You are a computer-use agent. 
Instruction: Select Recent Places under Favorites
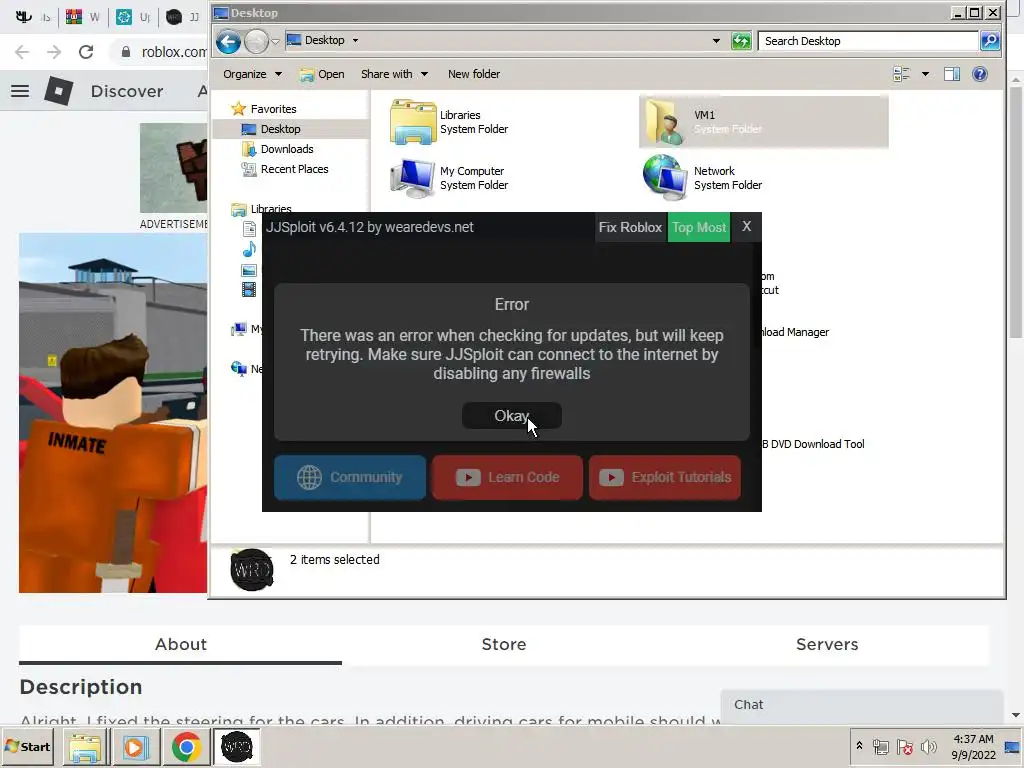pos(285,169)
